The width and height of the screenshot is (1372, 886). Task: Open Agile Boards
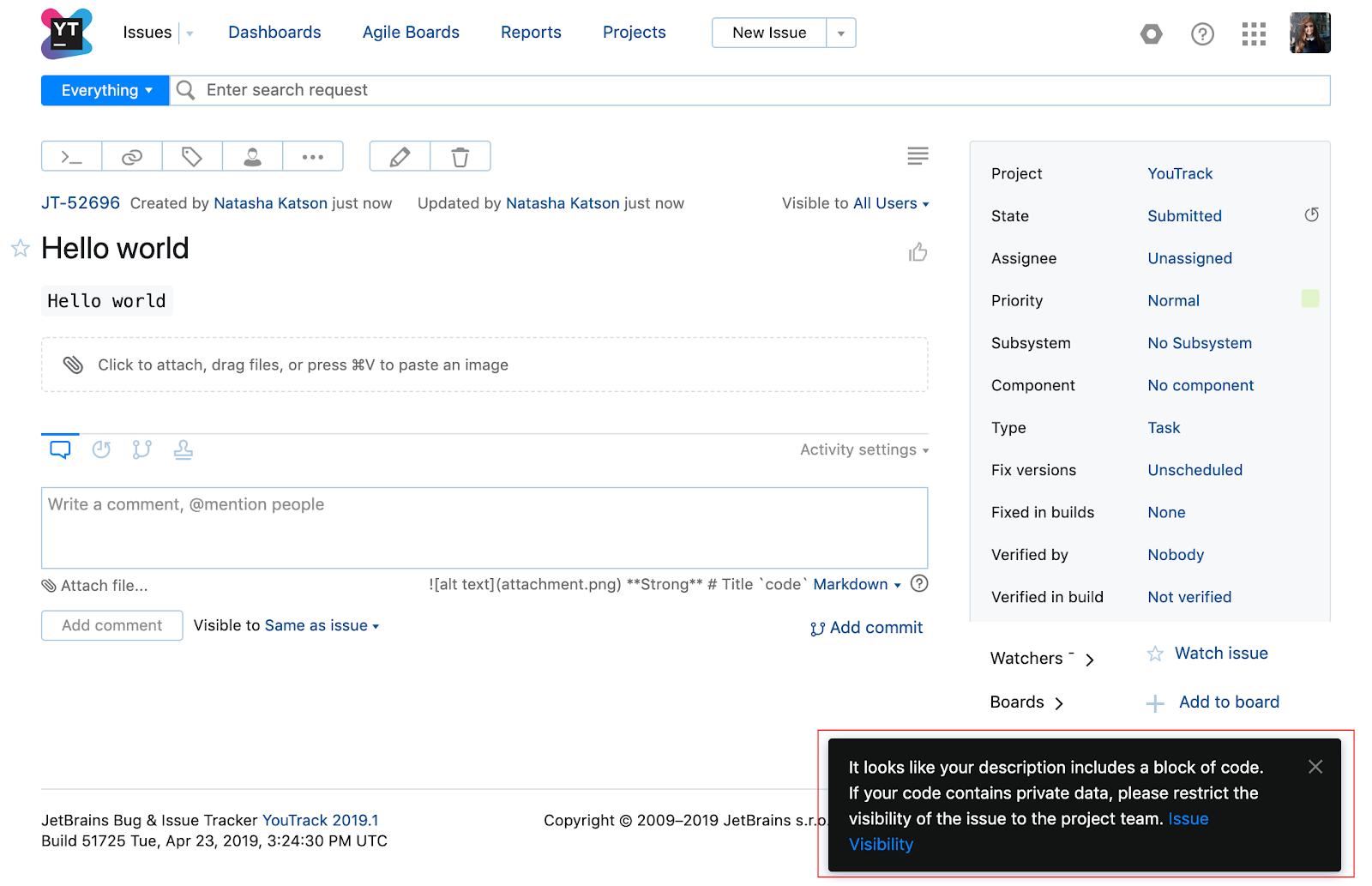coord(411,33)
